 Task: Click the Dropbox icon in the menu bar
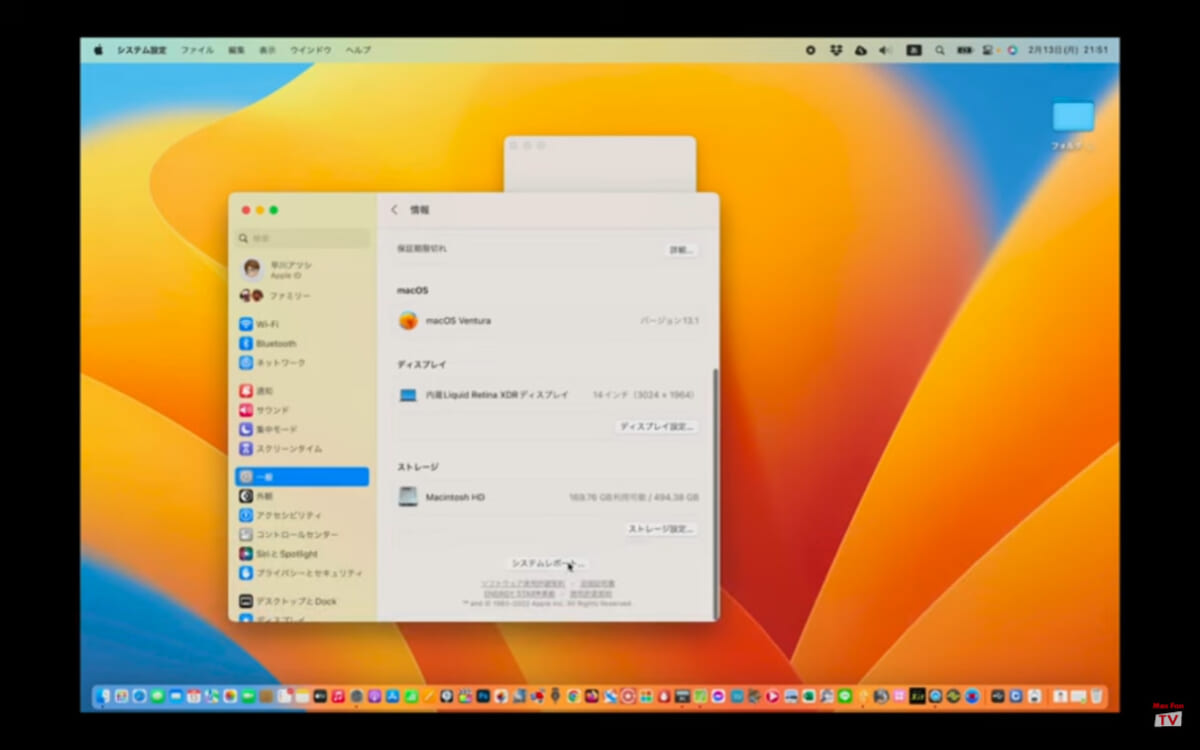coord(836,50)
